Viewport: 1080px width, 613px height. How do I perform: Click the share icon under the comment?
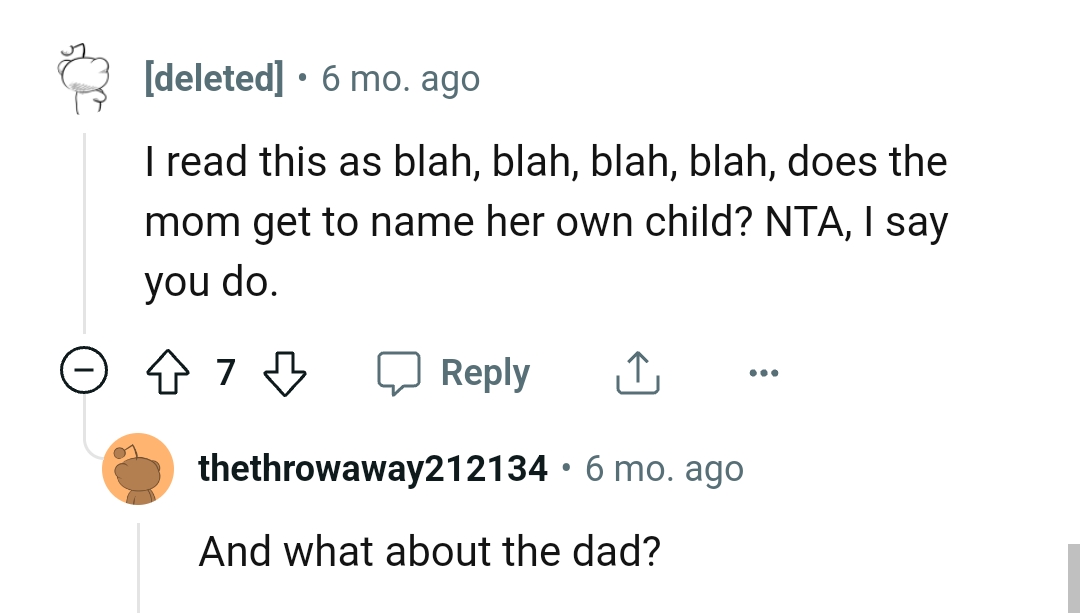point(637,371)
